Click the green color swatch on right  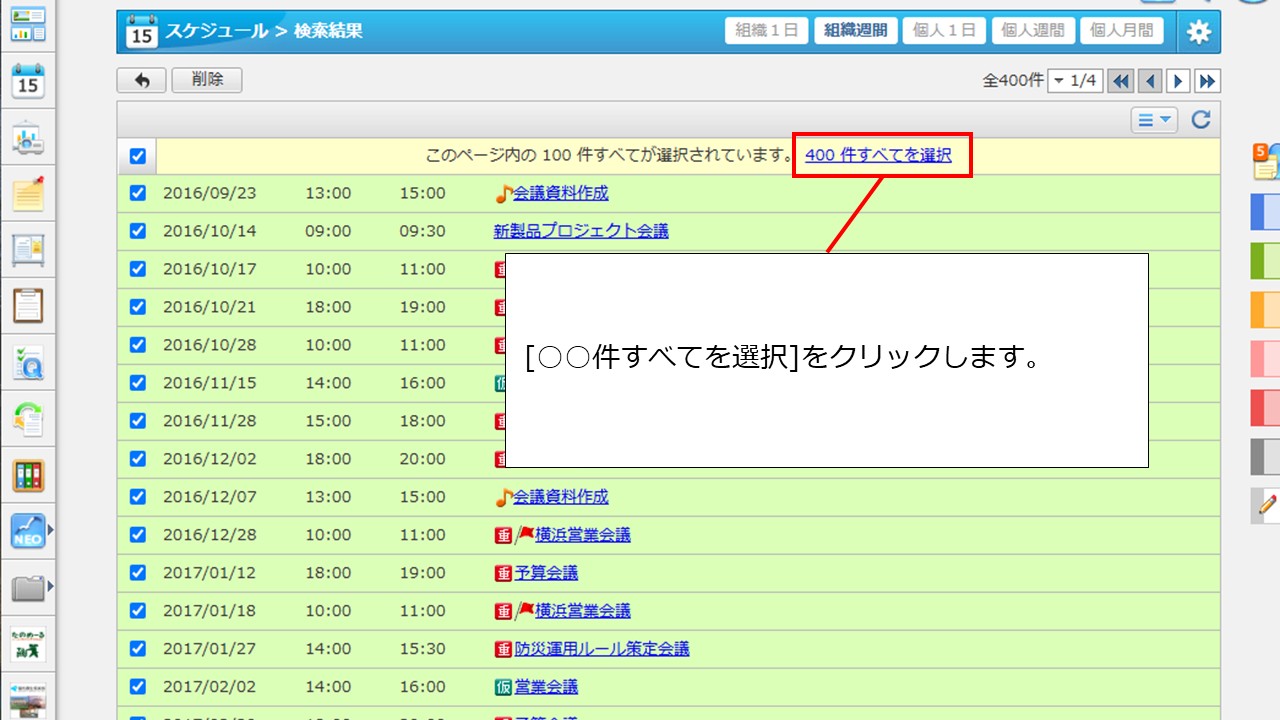pos(1265,261)
